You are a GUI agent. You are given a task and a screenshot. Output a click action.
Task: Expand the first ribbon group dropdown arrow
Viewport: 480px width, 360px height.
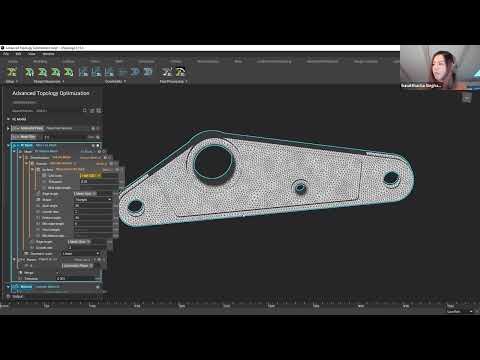point(17,81)
